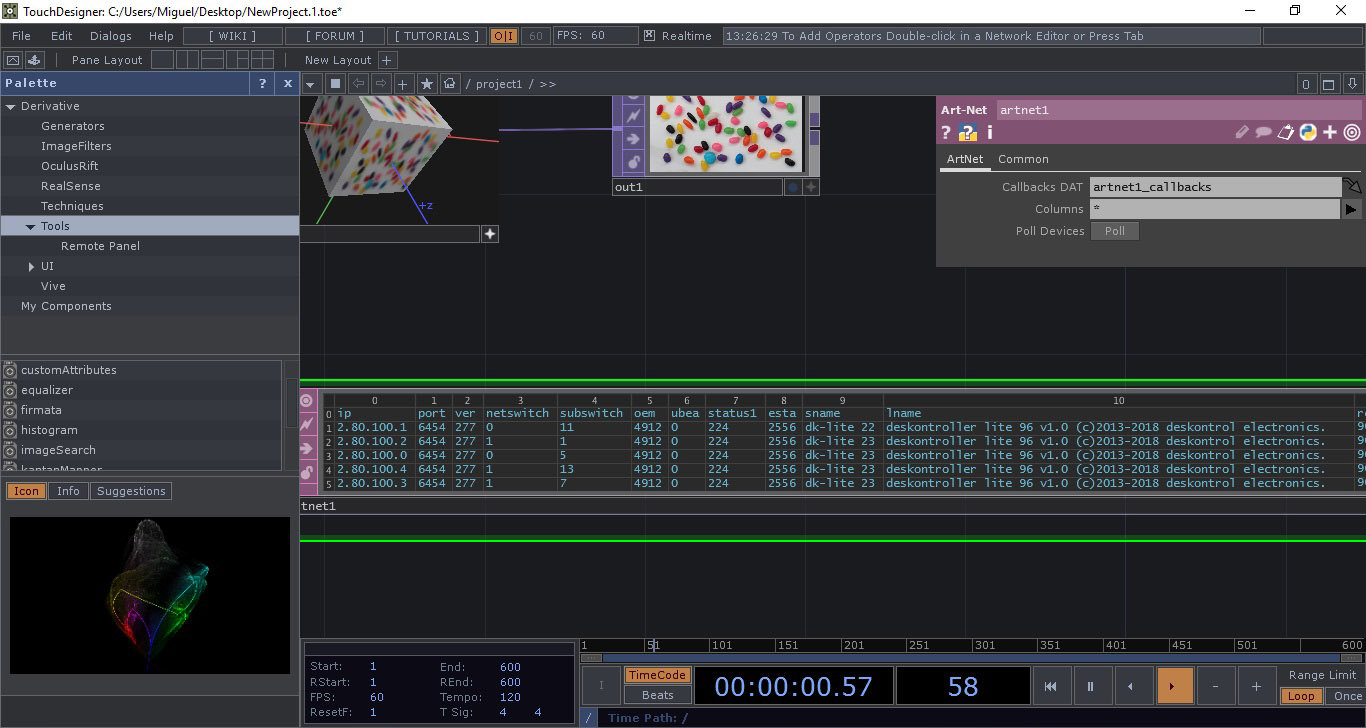Toggle the O|I perform mode button

coord(503,35)
